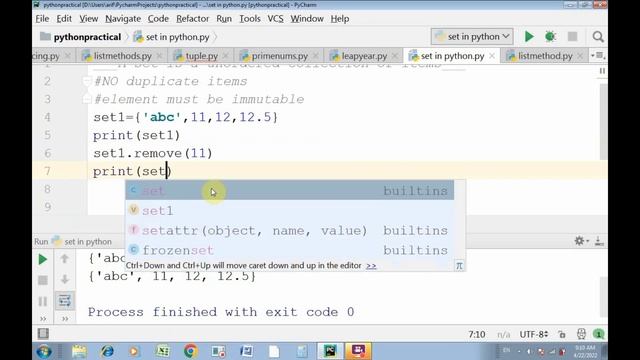The height and width of the screenshot is (360, 640).
Task: Rerun program from the Run panel play icon
Action: (42, 259)
